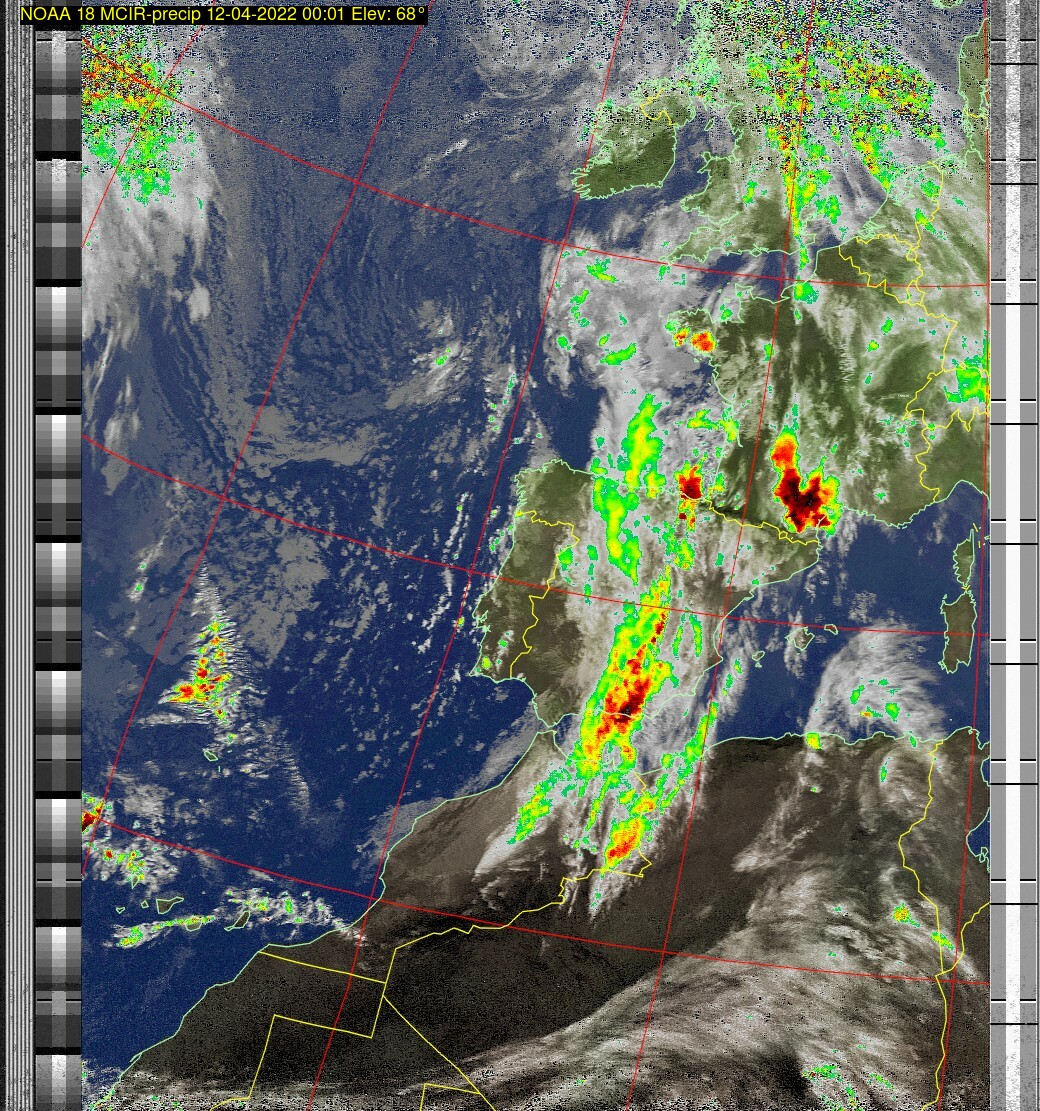The height and width of the screenshot is (1111, 1040).
Task: Click the right telemetry strip
Action: tap(1014, 550)
